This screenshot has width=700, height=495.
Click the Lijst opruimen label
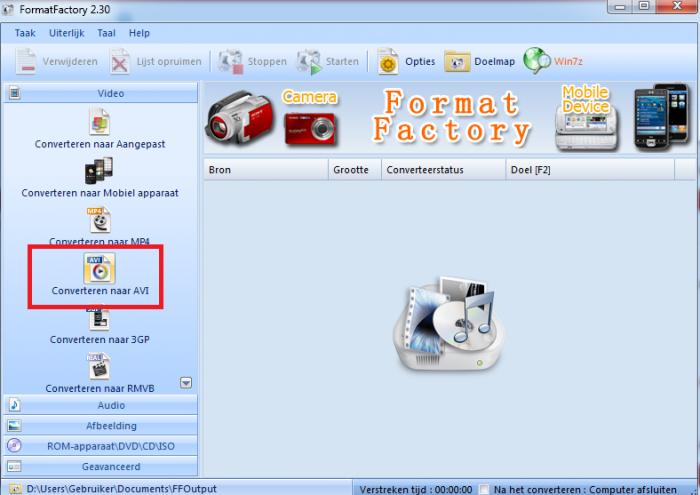pyautogui.click(x=169, y=62)
